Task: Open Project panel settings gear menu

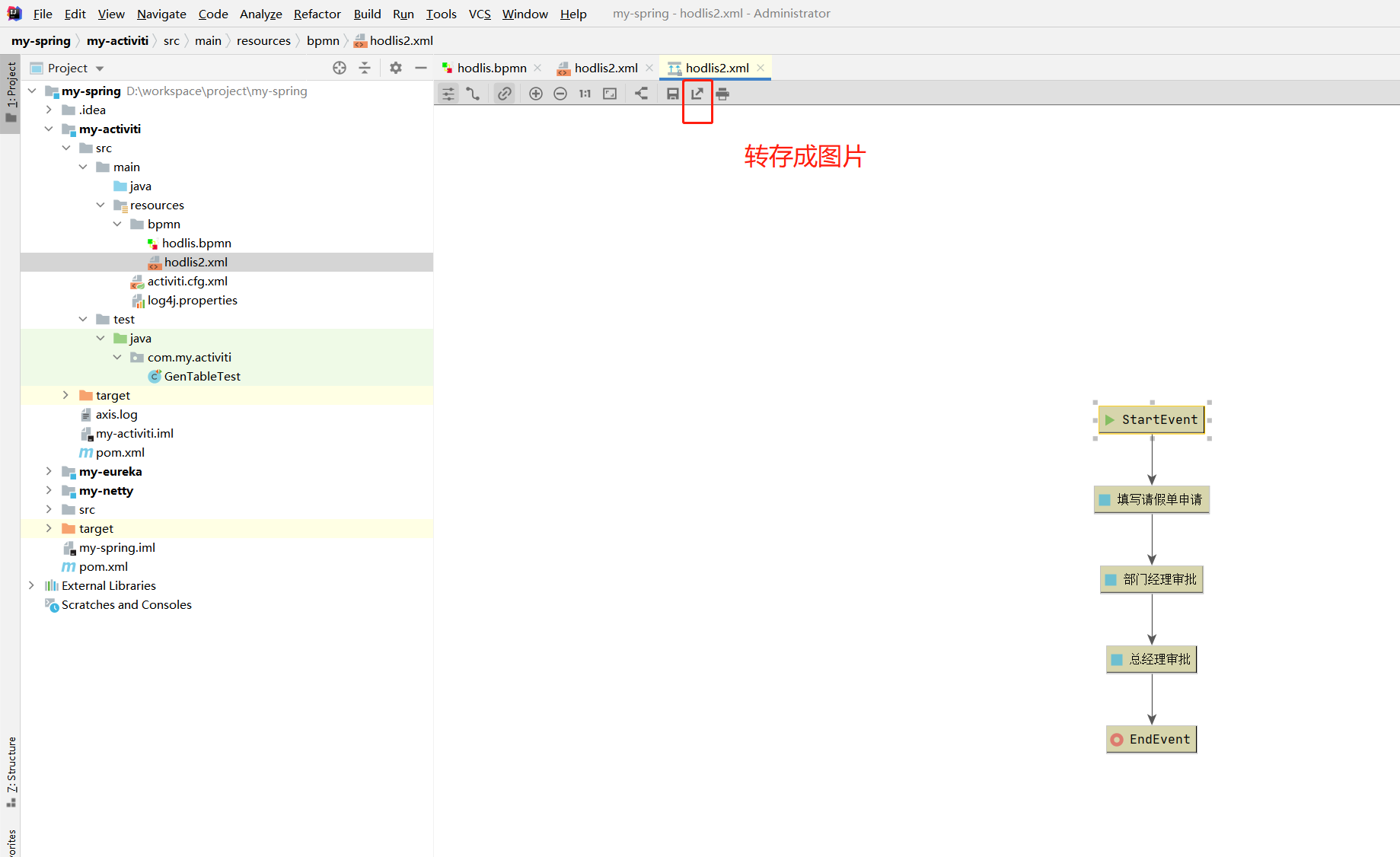Action: pos(395,68)
